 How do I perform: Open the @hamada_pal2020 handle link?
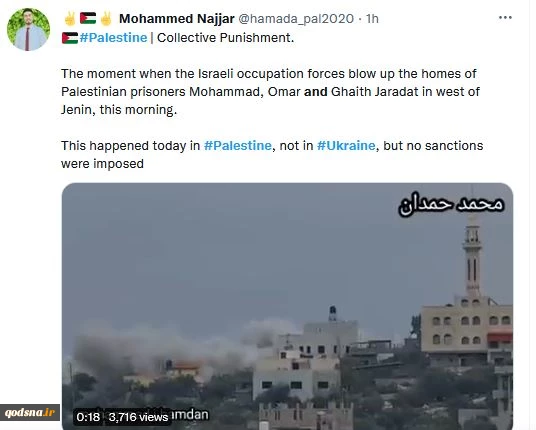coord(296,19)
